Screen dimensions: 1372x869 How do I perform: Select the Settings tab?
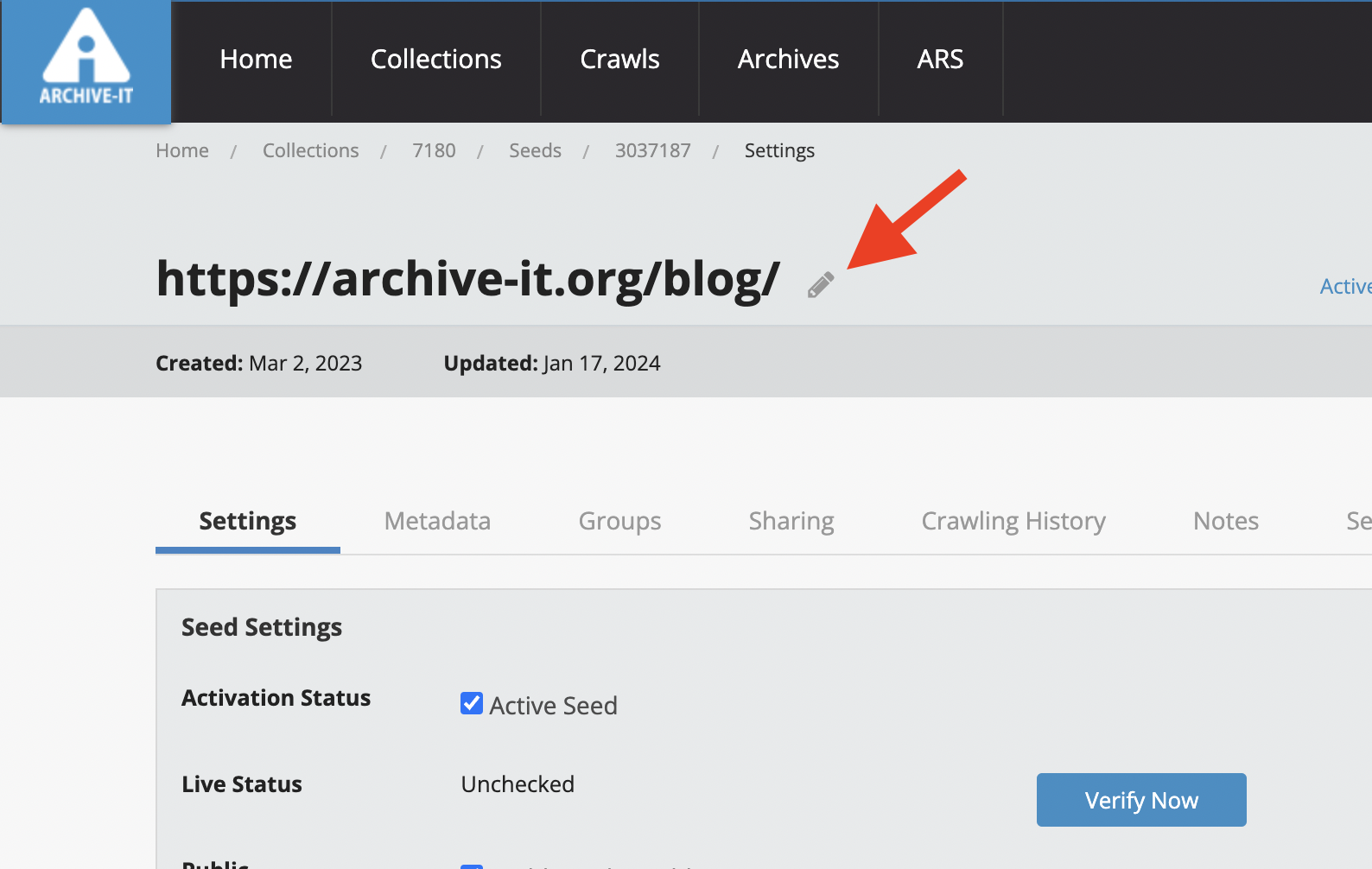(248, 521)
